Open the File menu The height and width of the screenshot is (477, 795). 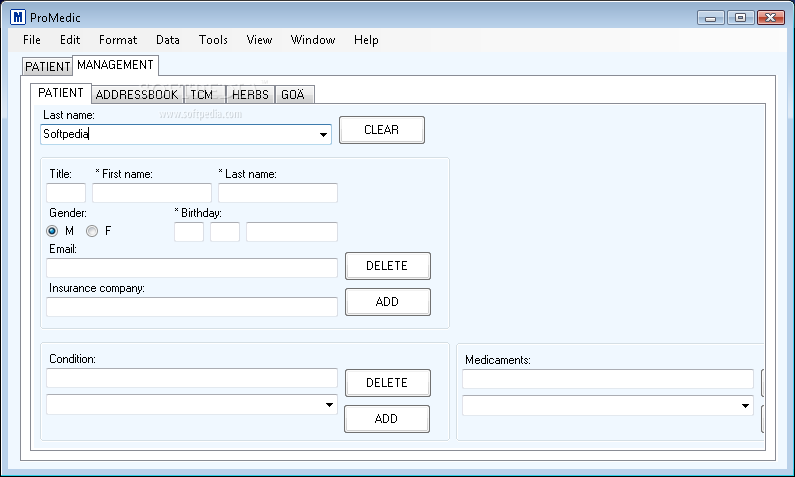pos(31,40)
